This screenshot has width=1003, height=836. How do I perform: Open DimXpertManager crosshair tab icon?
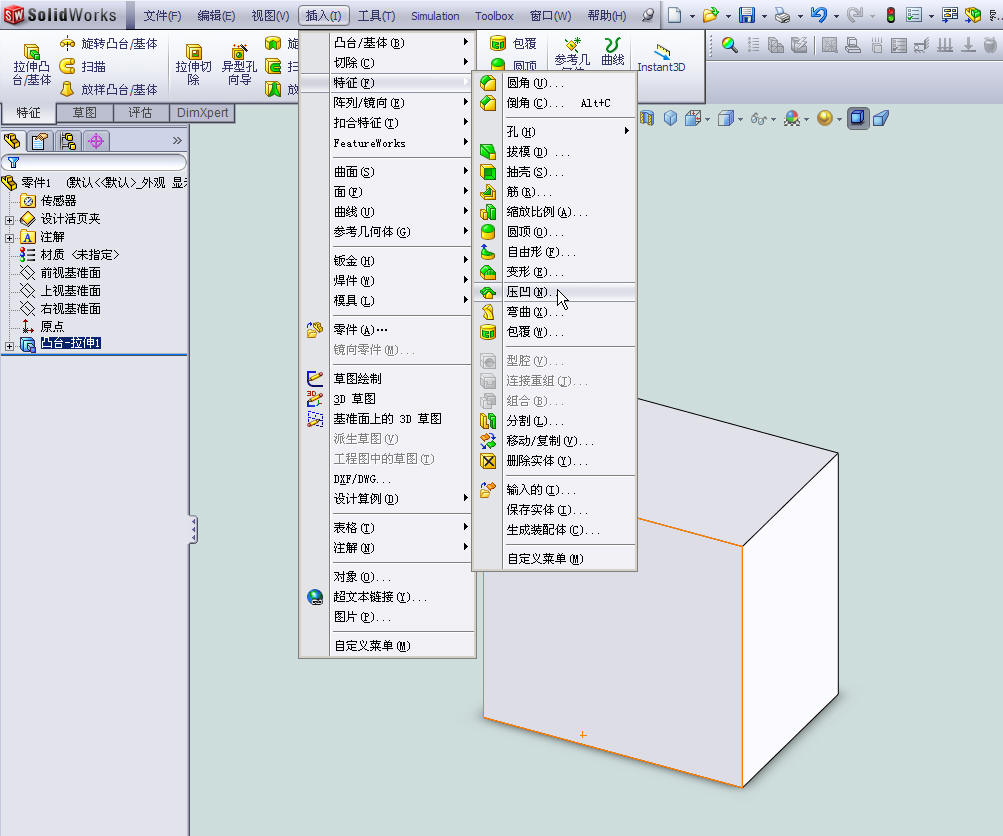pos(96,141)
